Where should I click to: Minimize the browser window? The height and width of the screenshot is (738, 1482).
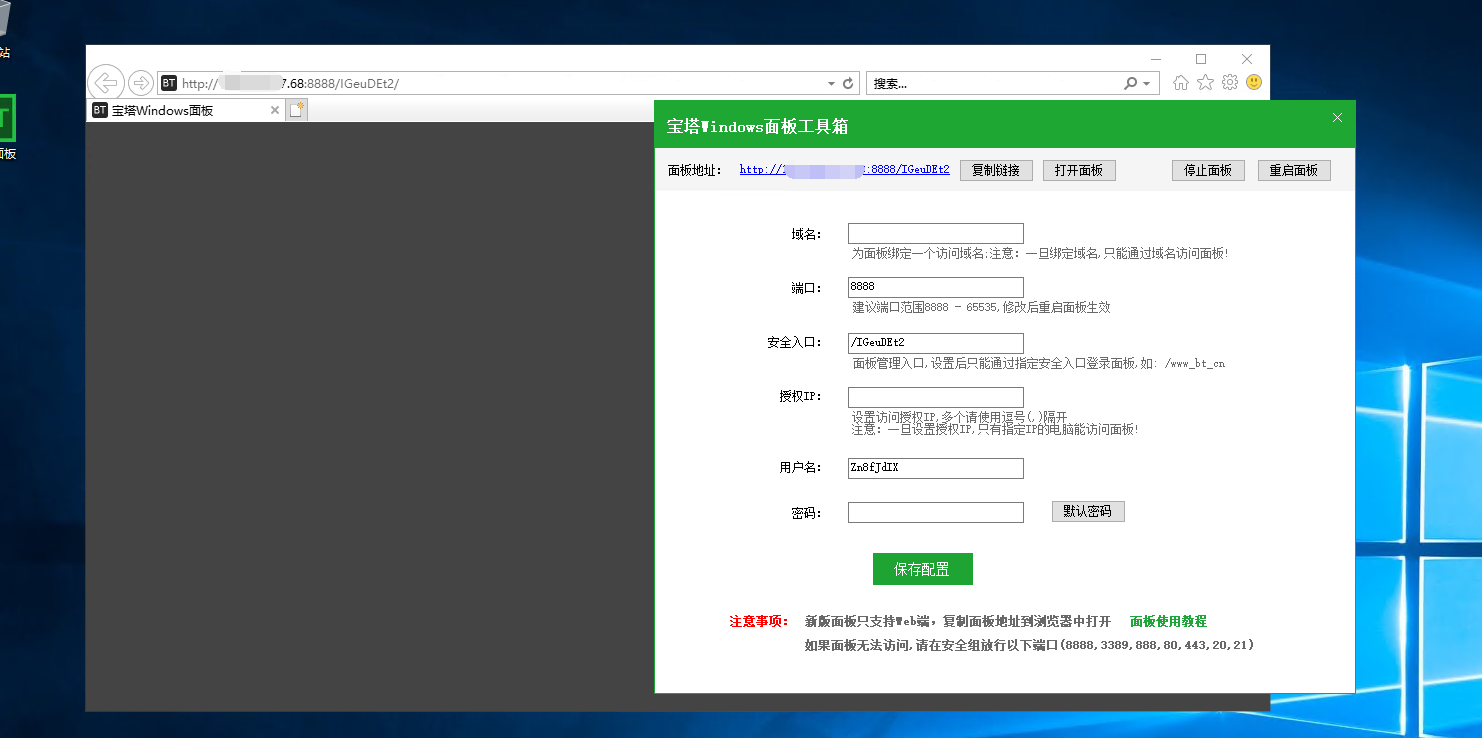point(1156,59)
